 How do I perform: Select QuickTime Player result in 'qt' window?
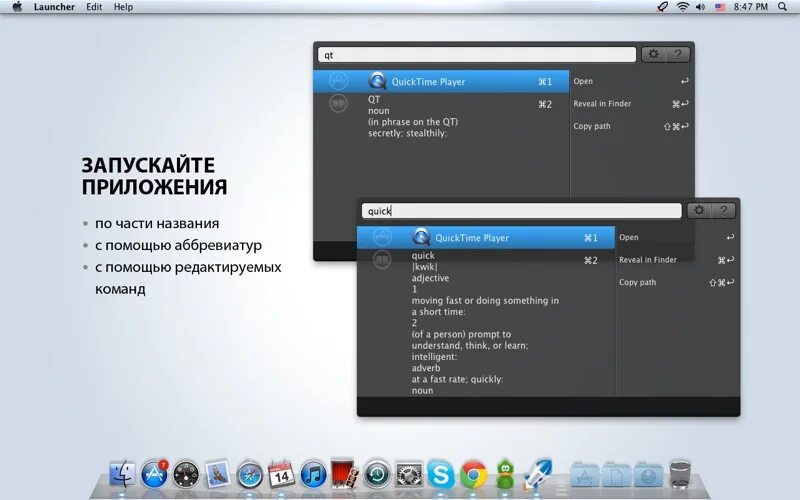[441, 81]
